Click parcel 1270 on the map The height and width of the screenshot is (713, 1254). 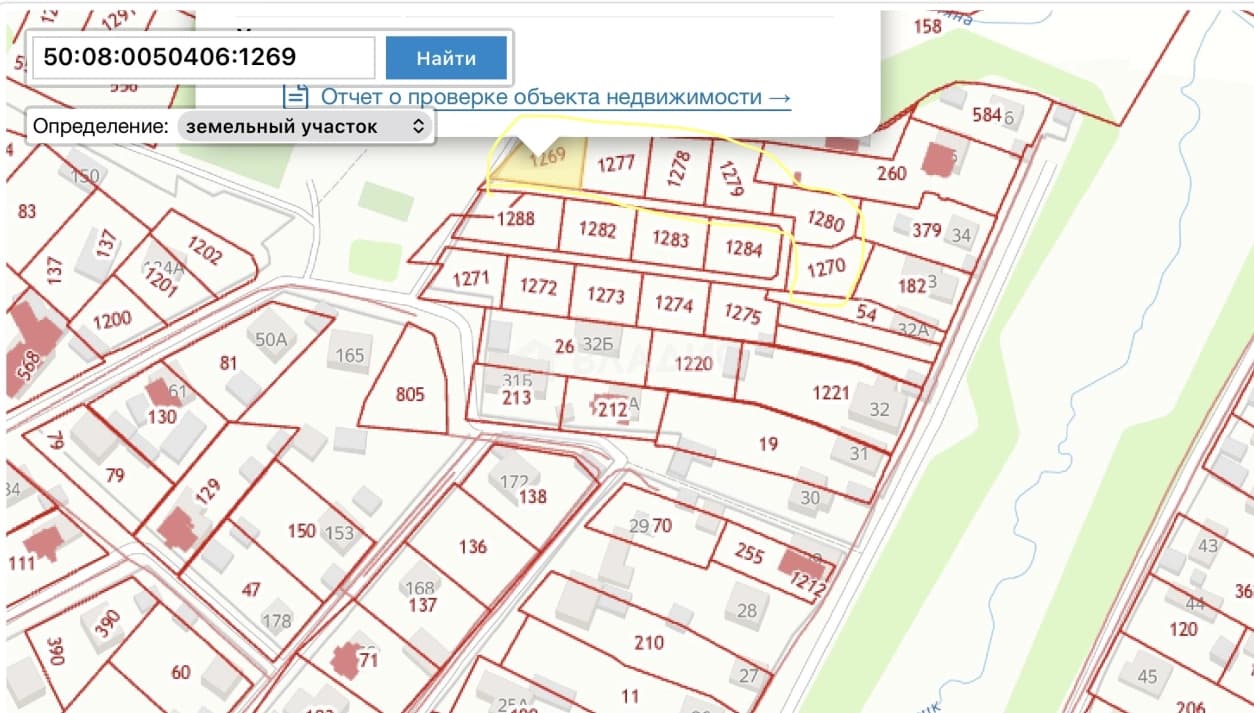tap(826, 267)
